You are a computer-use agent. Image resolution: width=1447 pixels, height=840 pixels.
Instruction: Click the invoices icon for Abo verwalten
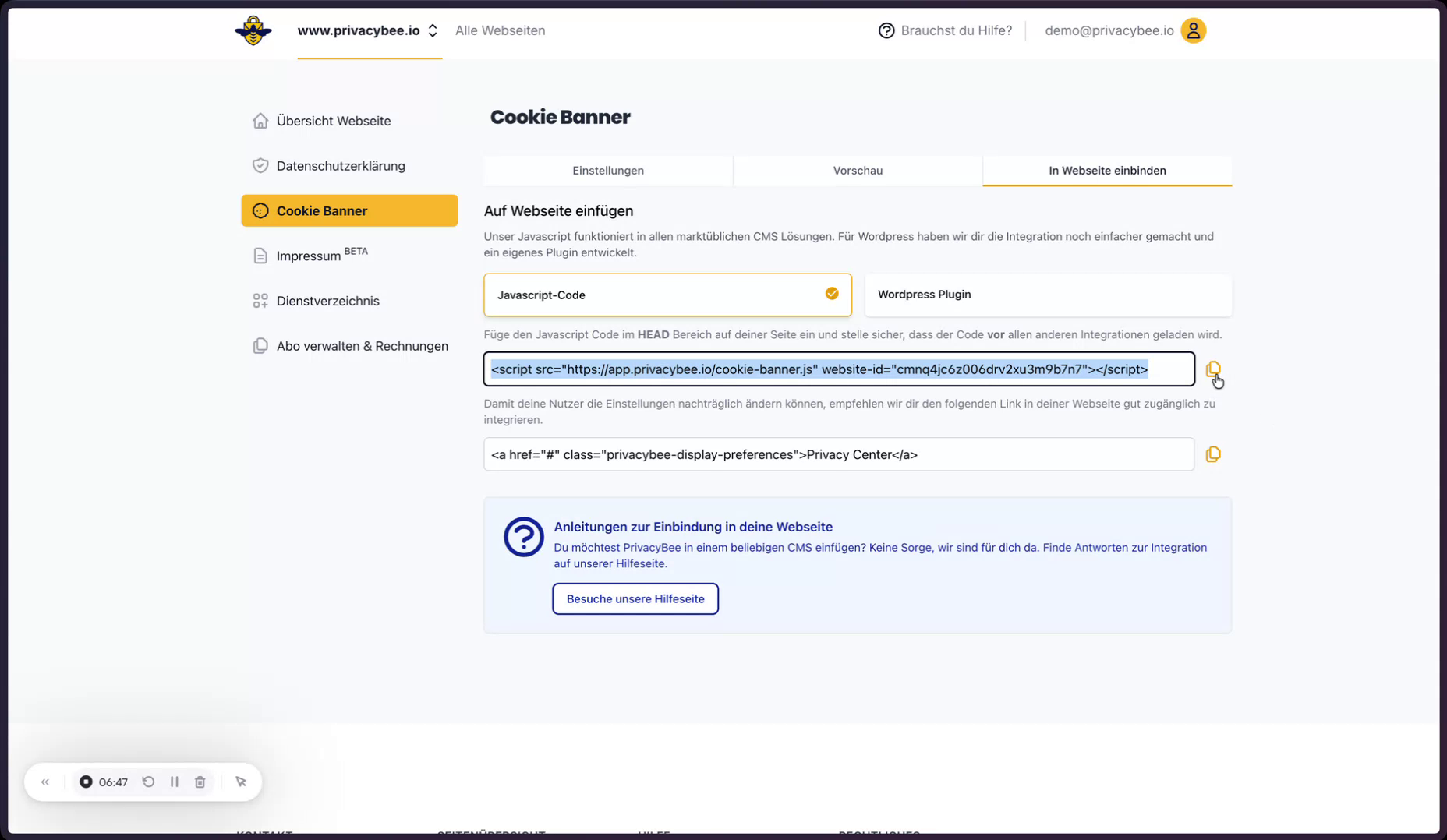point(260,345)
